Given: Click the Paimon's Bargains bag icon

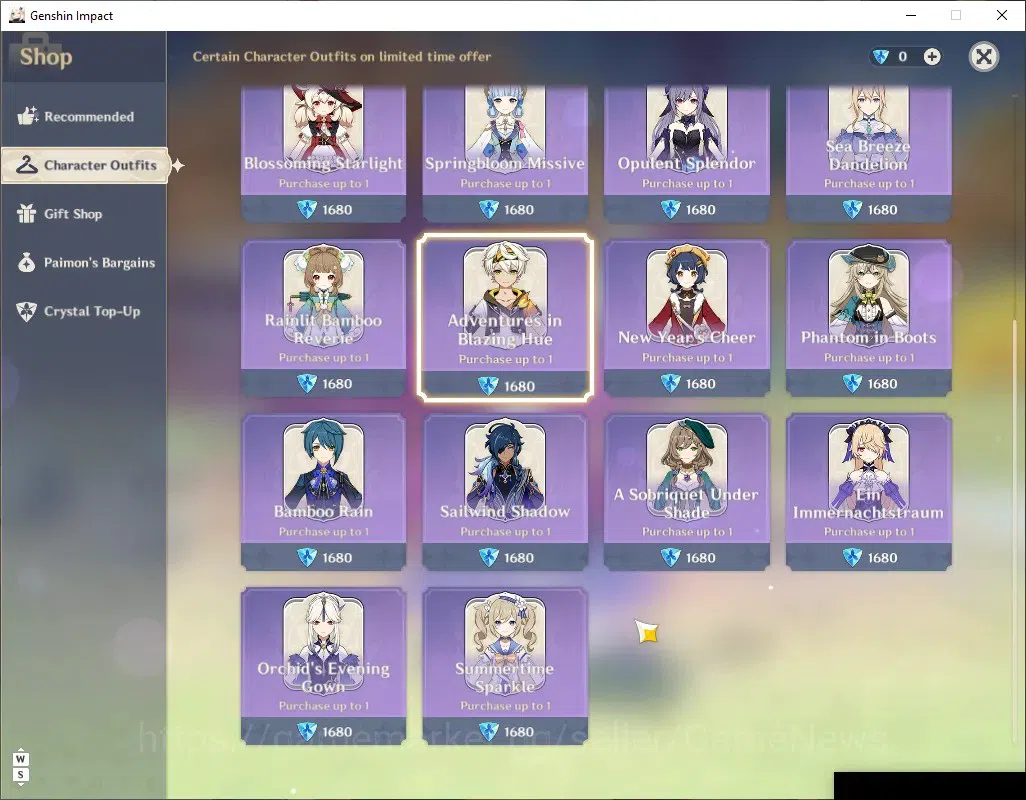Looking at the screenshot, I should point(27,262).
